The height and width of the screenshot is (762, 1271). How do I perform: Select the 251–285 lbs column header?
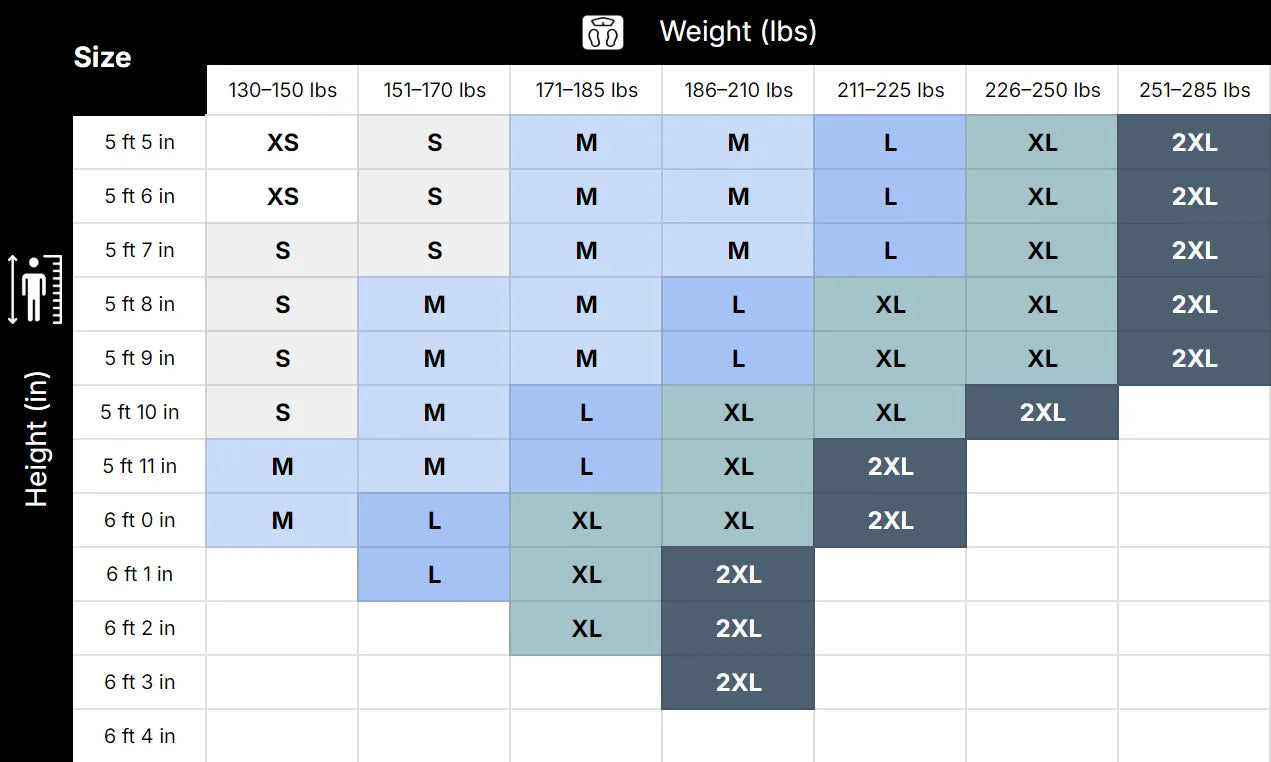(x=1194, y=90)
